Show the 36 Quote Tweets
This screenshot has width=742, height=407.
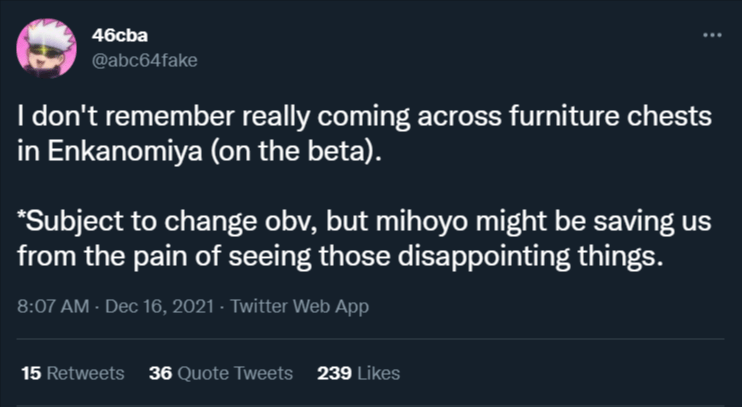tap(221, 373)
